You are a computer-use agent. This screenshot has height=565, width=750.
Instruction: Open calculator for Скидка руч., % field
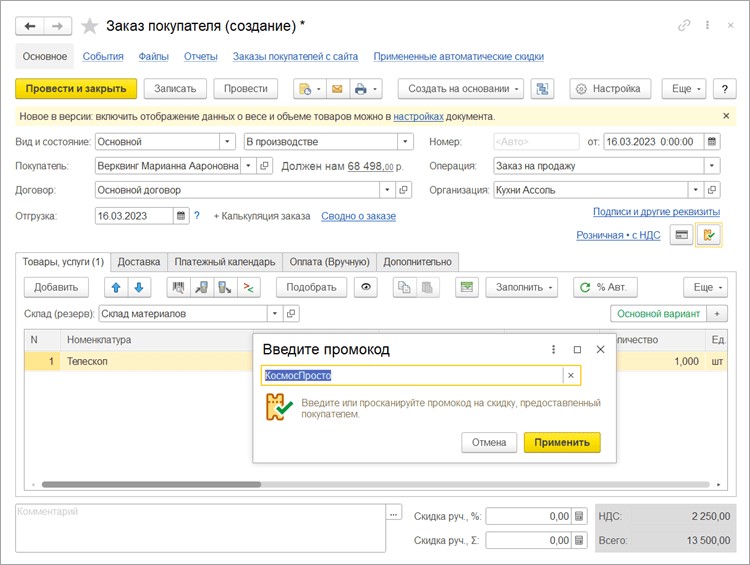coord(578,517)
